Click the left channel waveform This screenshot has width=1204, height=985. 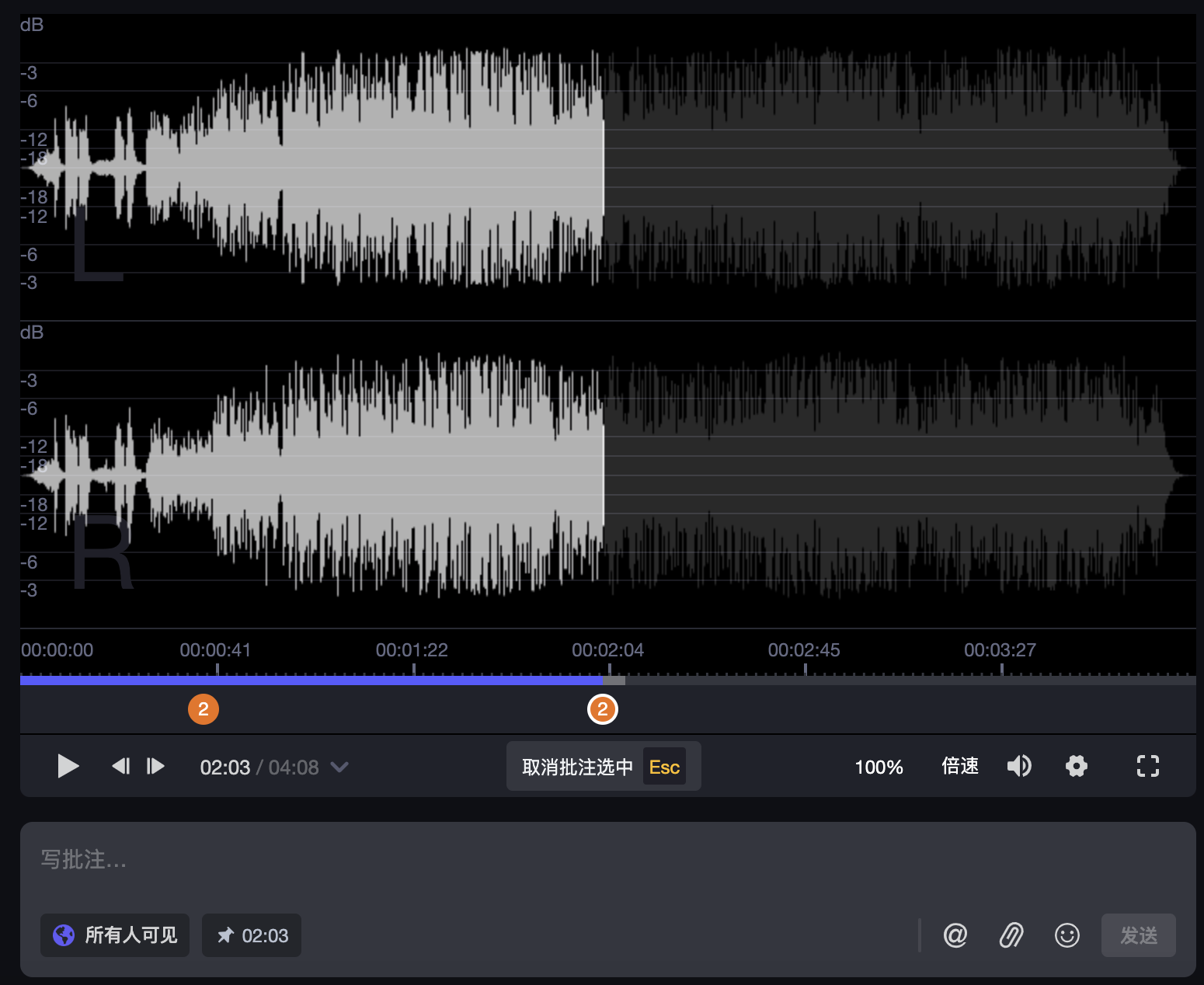click(607, 167)
